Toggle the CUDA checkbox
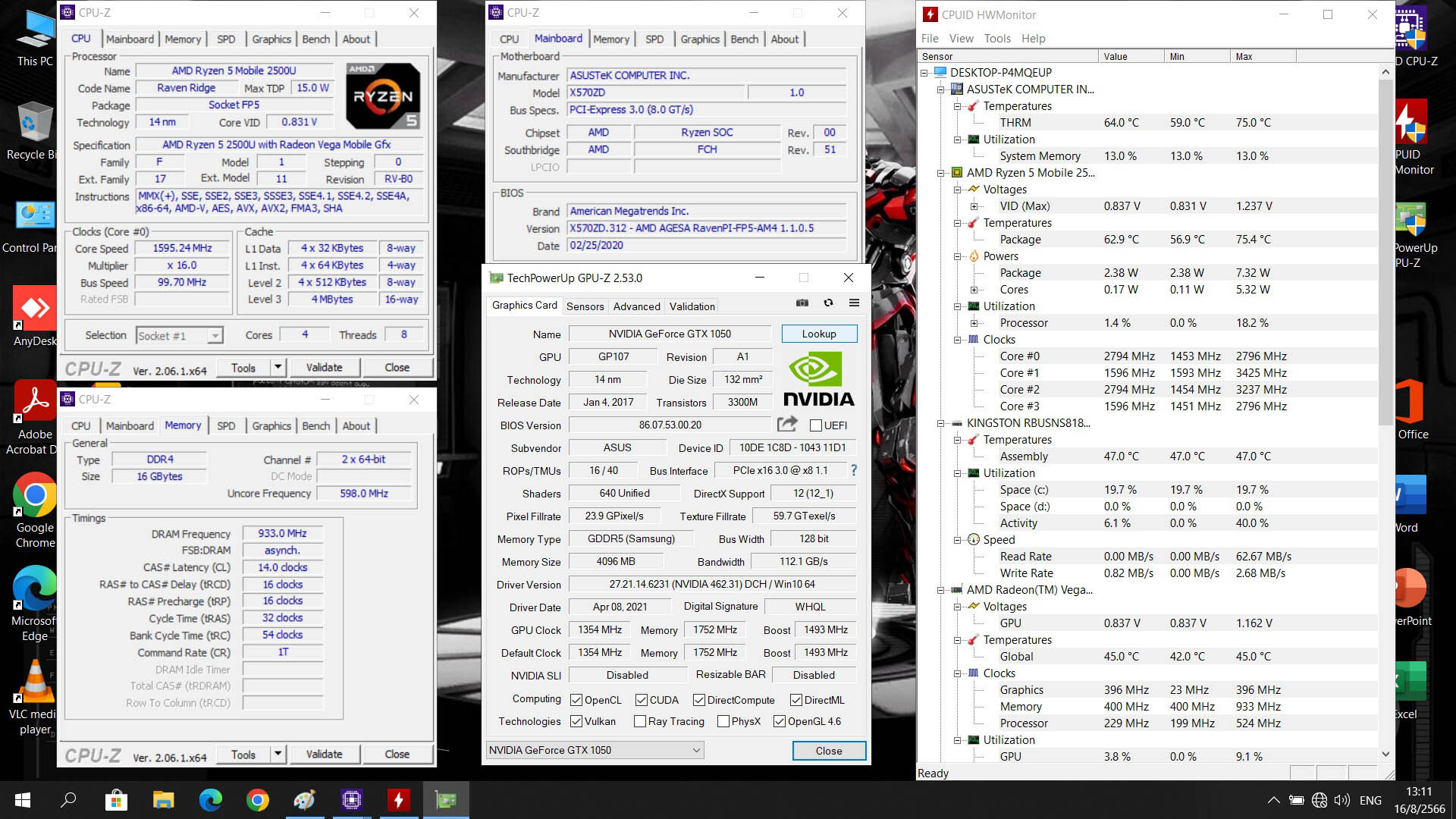The width and height of the screenshot is (1456, 819). pos(642,700)
